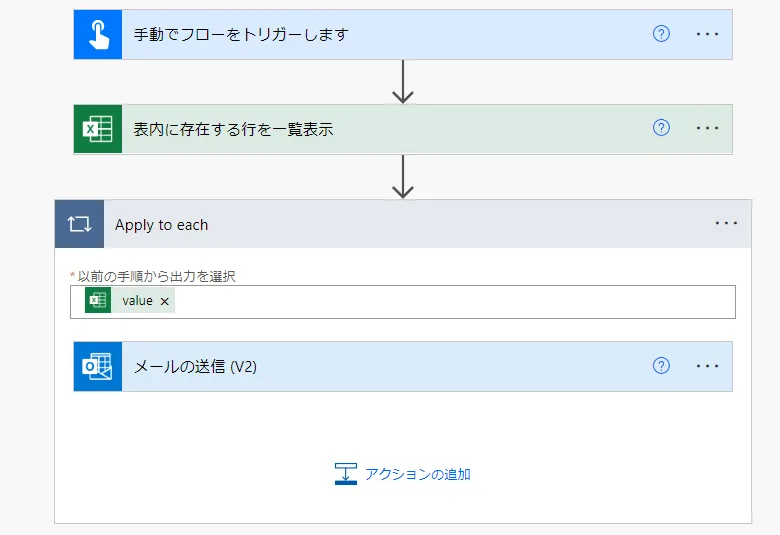780x535 pixels.
Task: Show help for 表内に存在する行を一覧表示
Action: coord(661,128)
